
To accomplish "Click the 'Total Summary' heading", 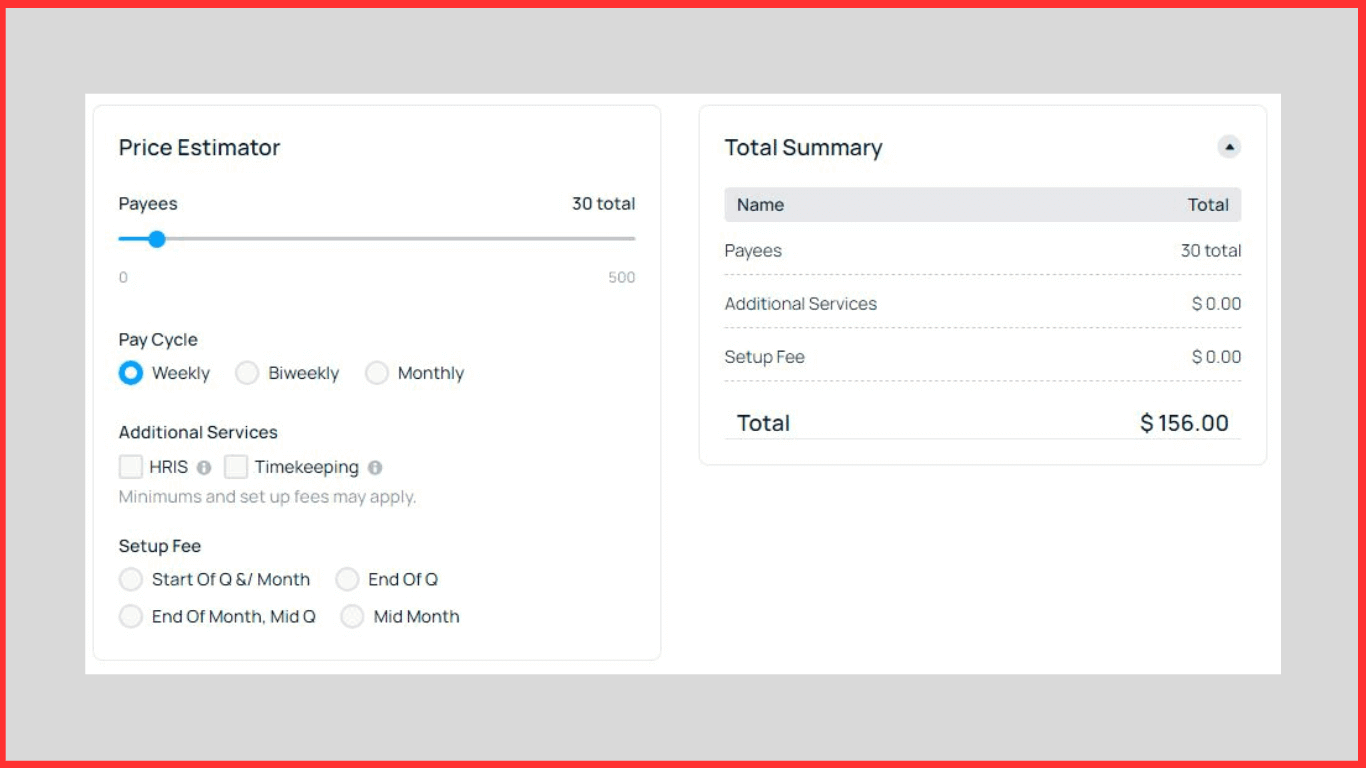I will (803, 148).
